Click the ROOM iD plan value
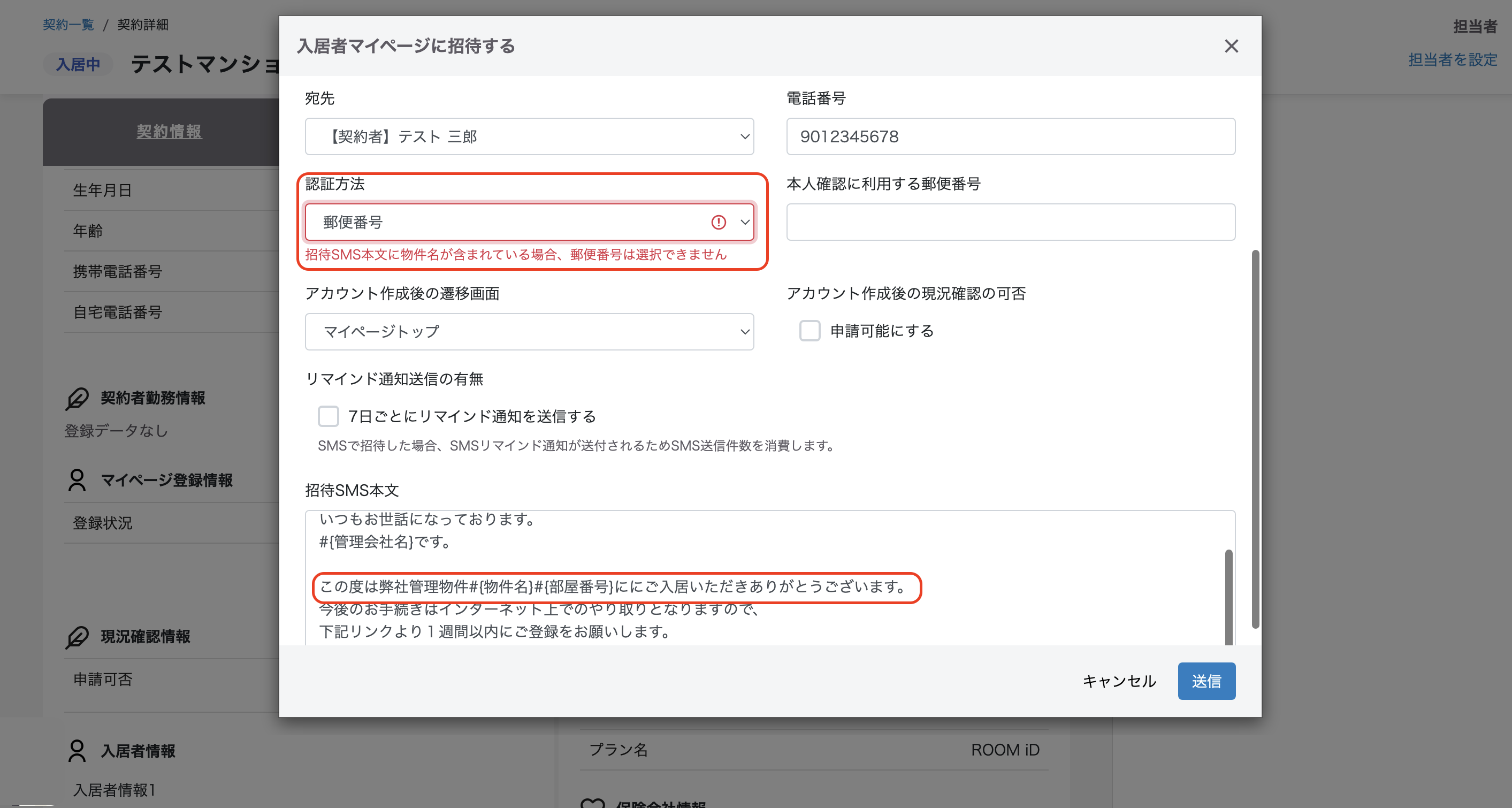This screenshot has height=808, width=1512. point(1005,750)
